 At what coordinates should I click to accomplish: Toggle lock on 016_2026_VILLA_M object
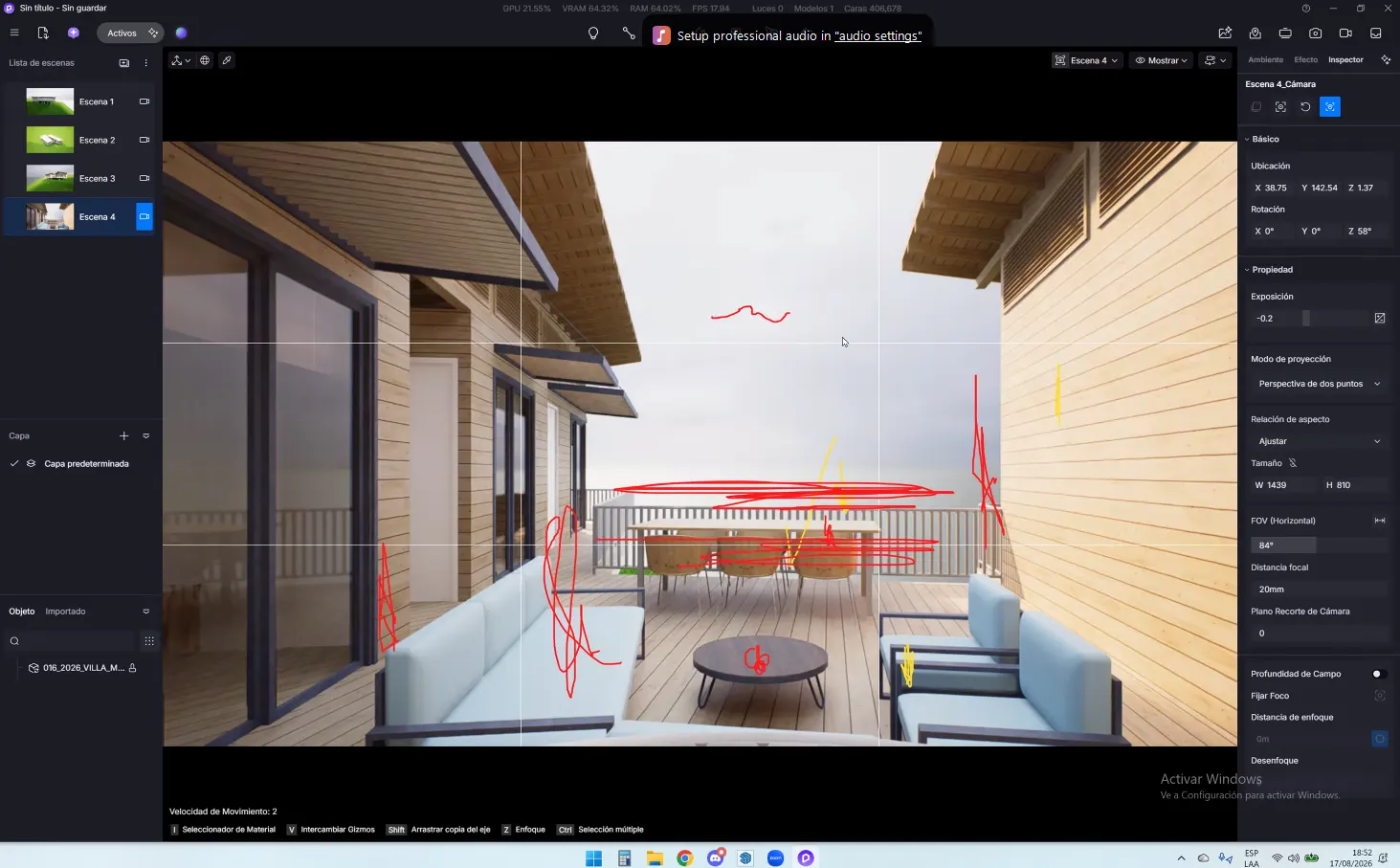pos(132,668)
